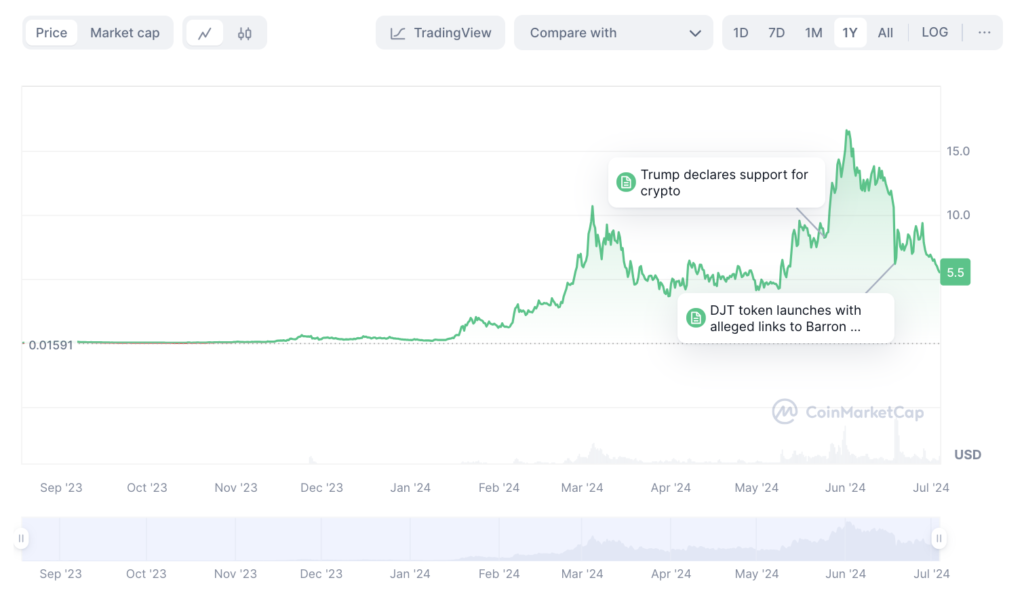Enable LOG scale on chart

[935, 33]
